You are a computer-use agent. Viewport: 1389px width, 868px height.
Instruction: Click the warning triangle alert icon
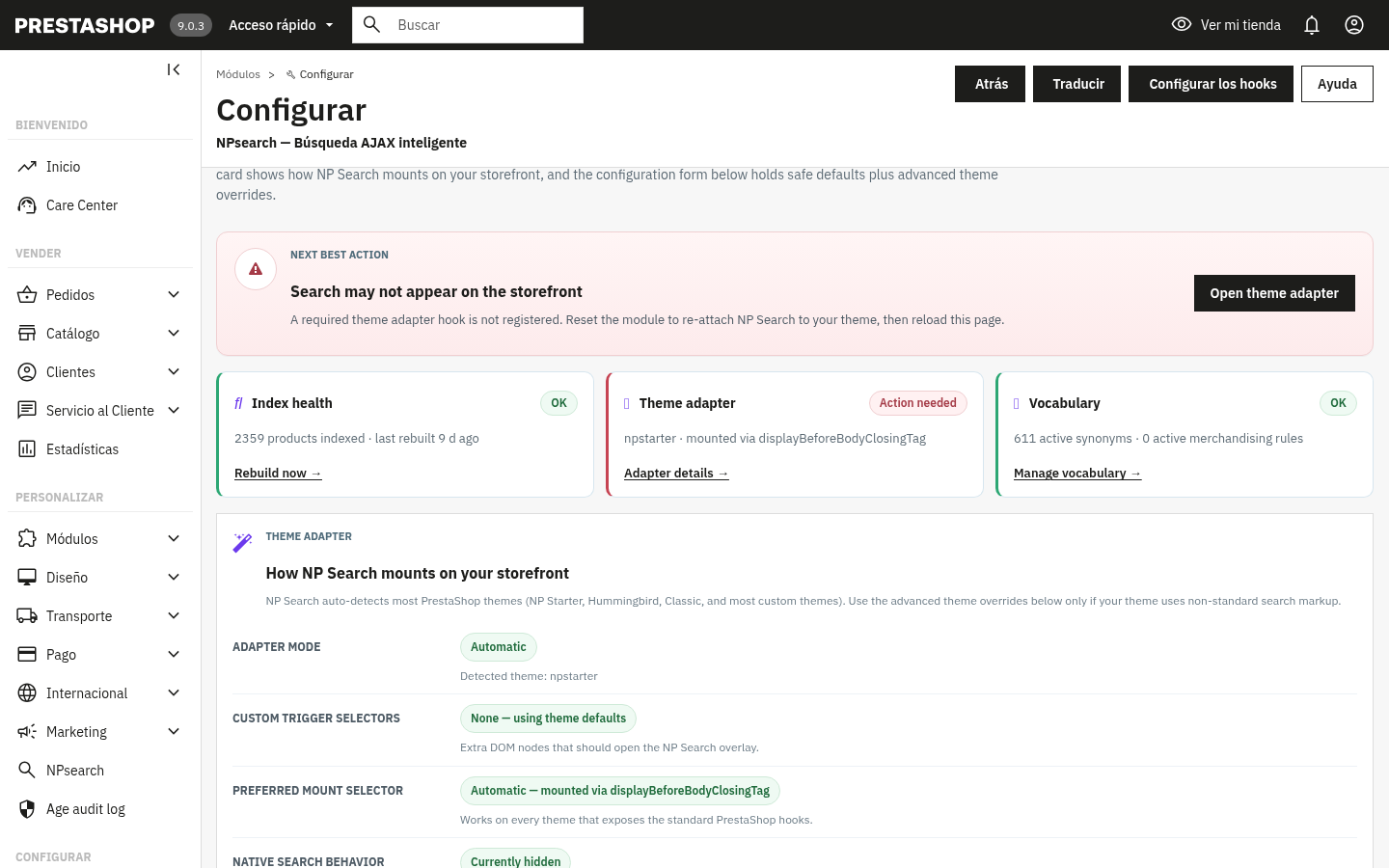click(x=256, y=269)
